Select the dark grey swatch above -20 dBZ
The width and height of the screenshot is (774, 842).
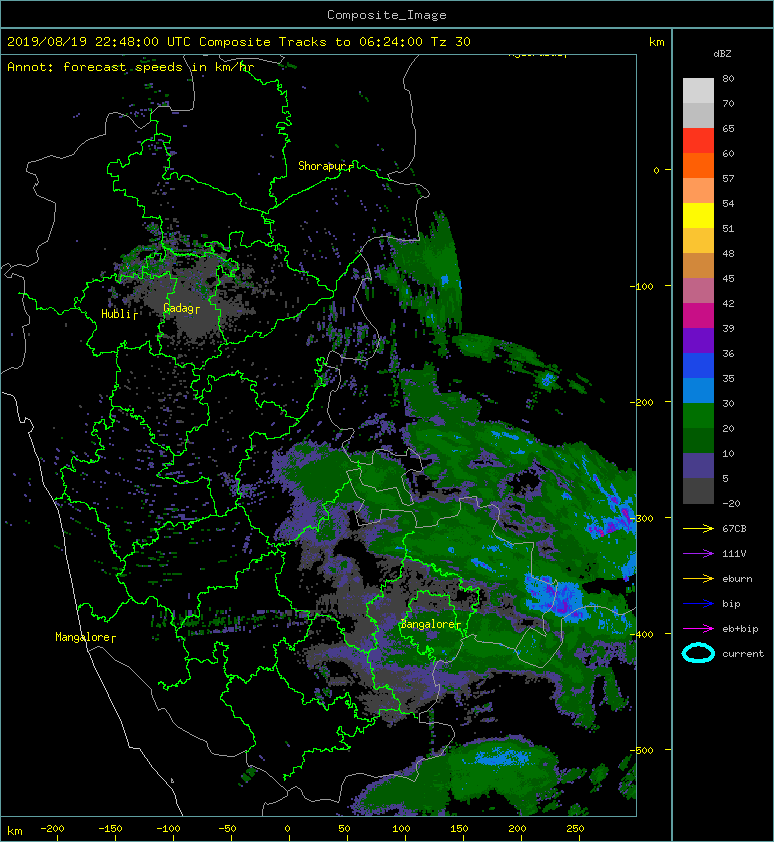(x=698, y=491)
